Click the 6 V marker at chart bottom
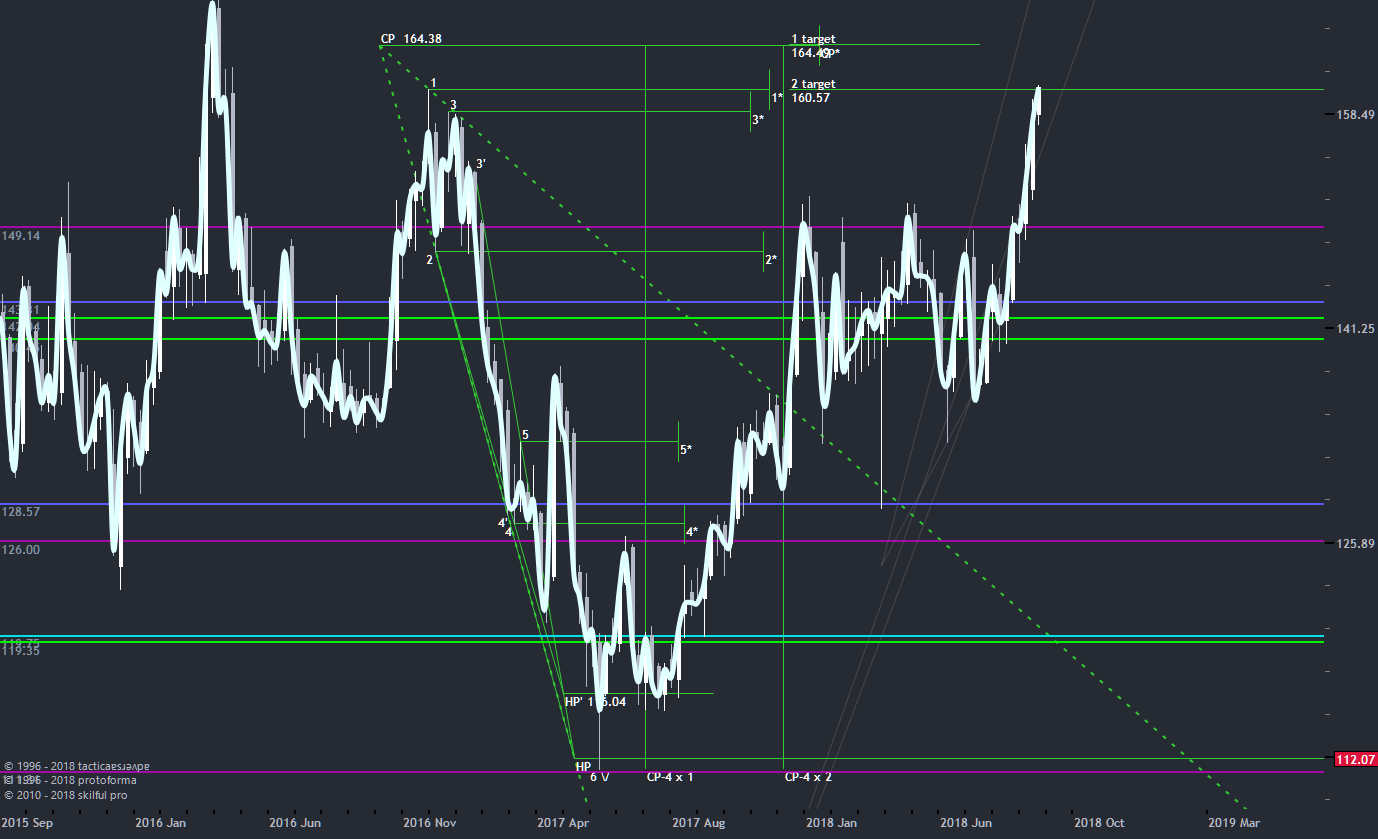This screenshot has height=839, width=1378. (599, 777)
